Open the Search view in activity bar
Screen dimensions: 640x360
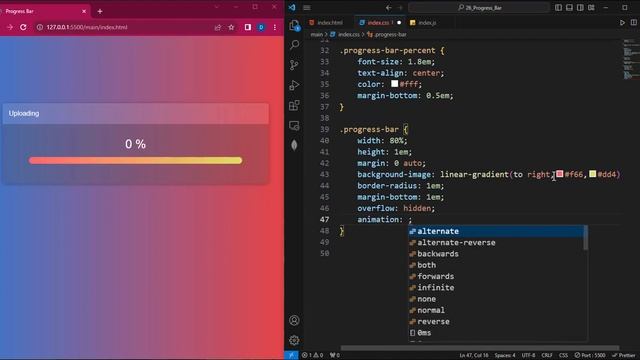294,44
